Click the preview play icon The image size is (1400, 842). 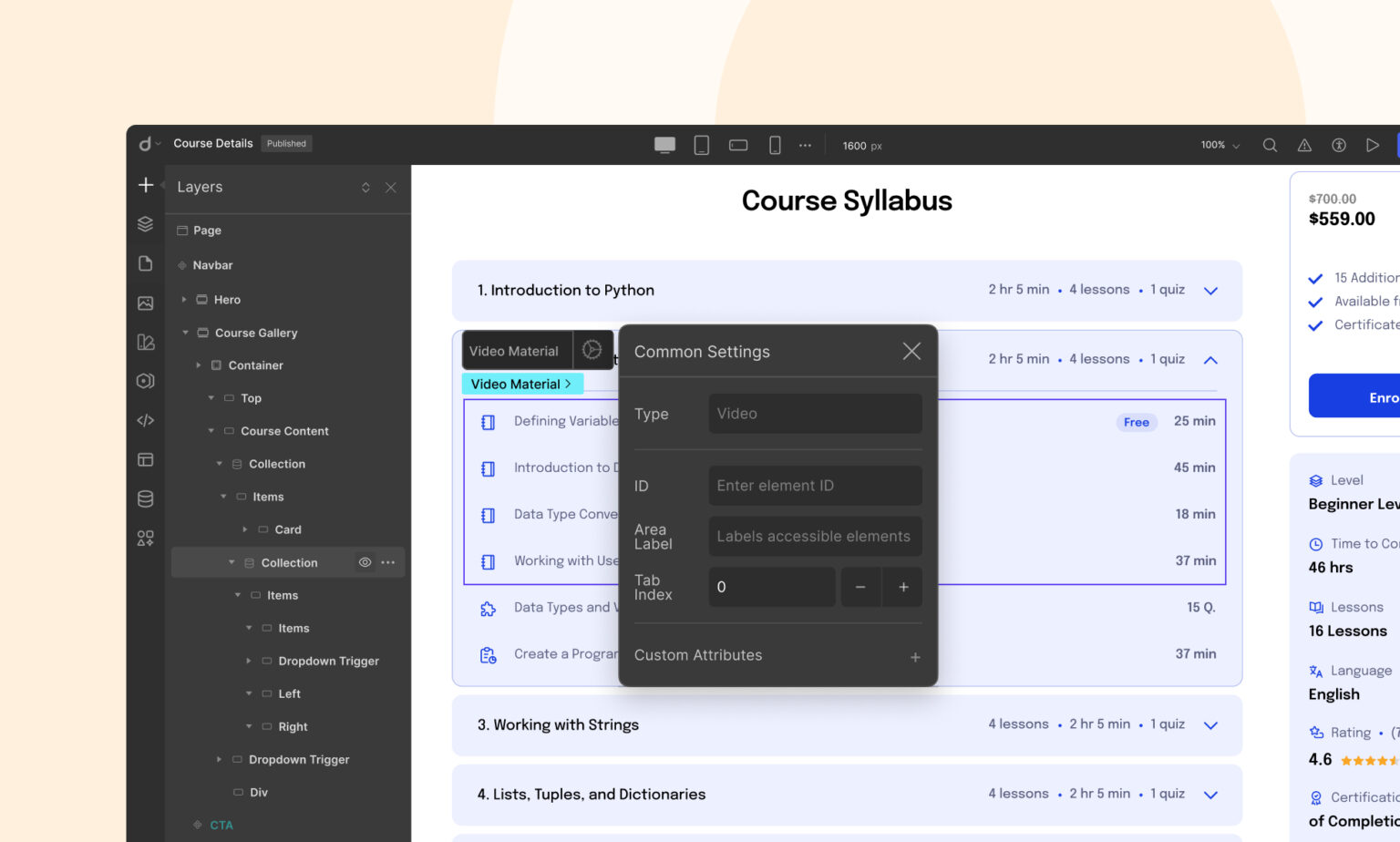tap(1372, 146)
